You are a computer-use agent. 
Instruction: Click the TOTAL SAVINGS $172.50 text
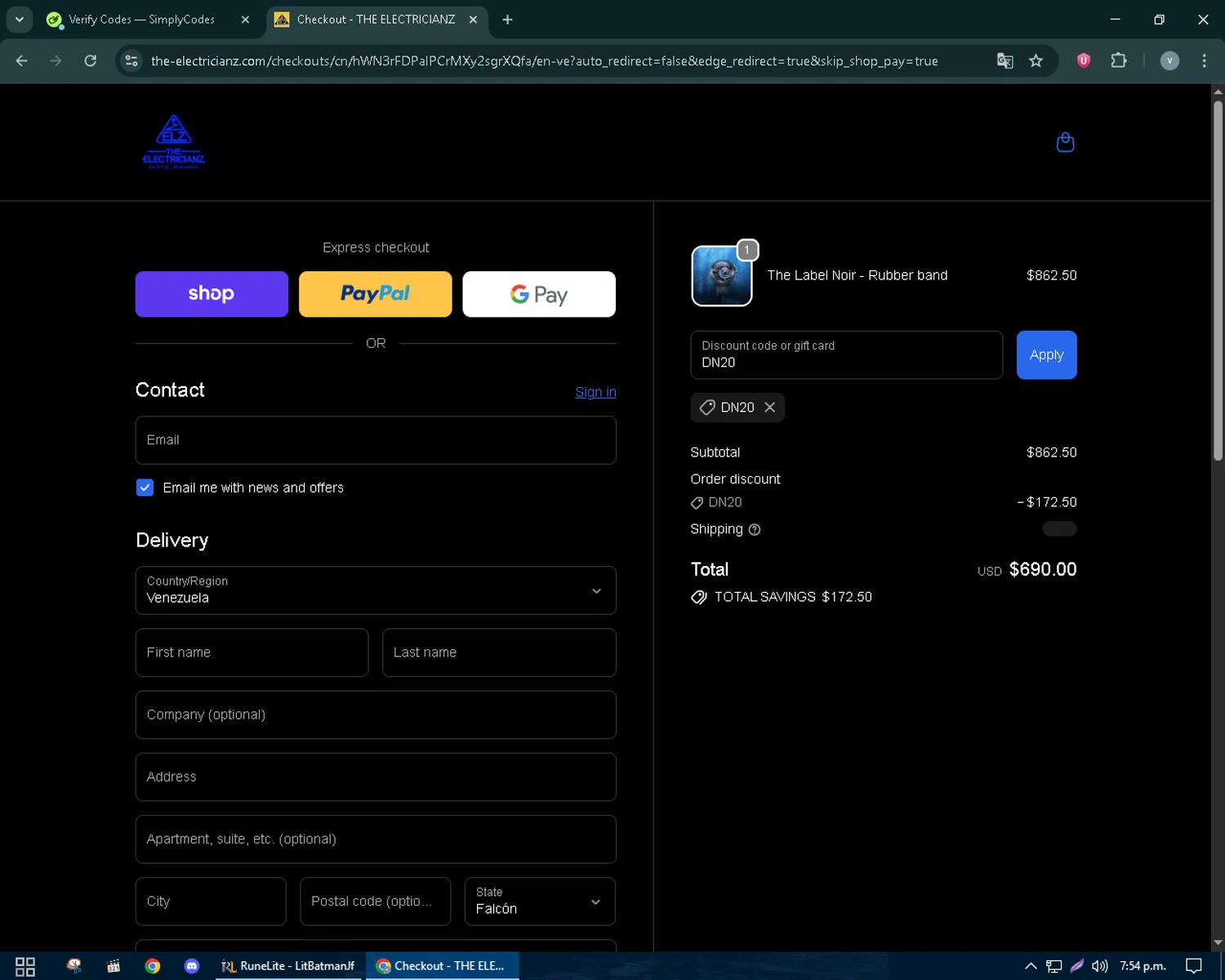[x=793, y=597]
